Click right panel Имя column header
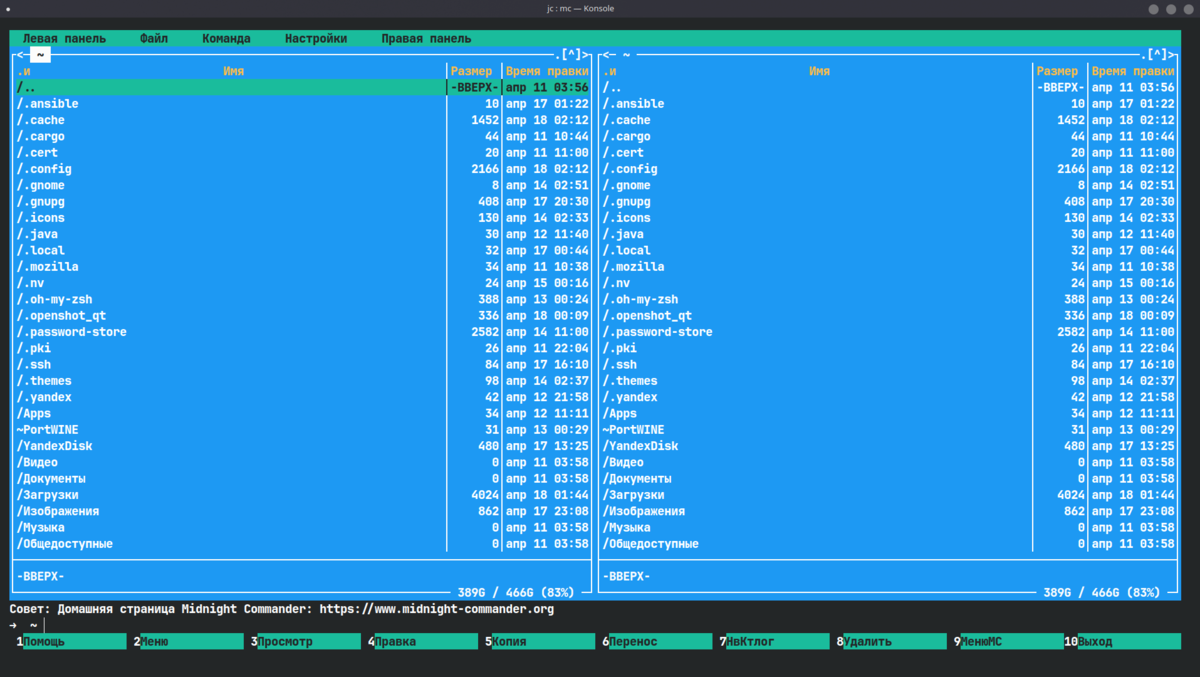Screen dimensions: 1200x677 [820, 71]
